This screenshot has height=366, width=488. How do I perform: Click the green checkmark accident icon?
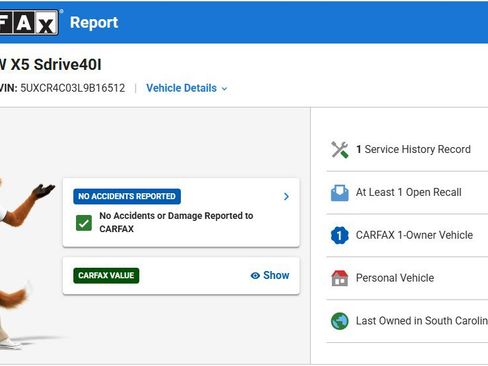(84, 223)
